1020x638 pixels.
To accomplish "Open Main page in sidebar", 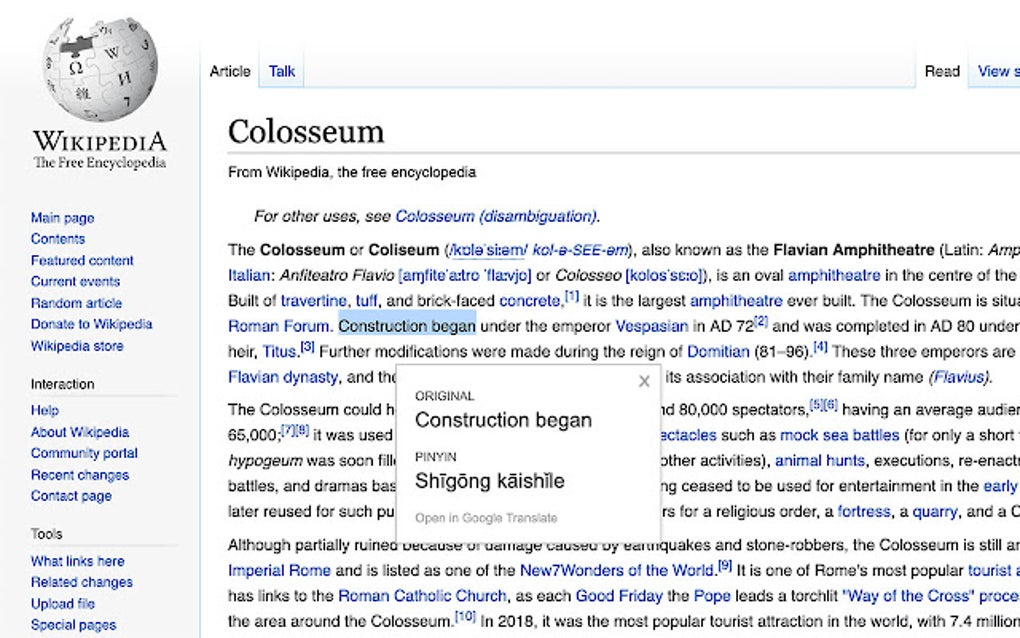I will [62, 218].
